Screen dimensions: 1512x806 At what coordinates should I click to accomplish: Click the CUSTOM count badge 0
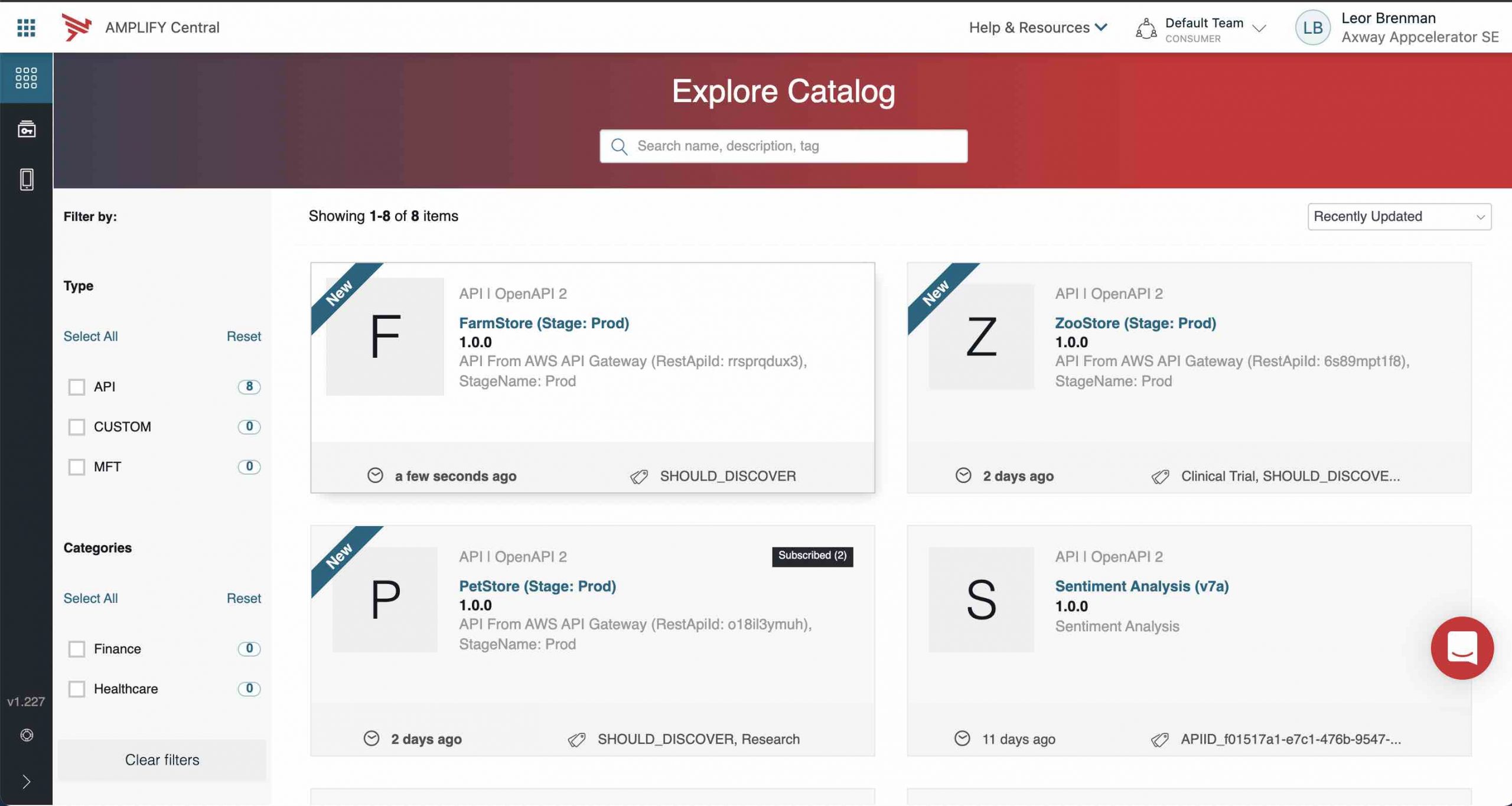[x=249, y=426]
